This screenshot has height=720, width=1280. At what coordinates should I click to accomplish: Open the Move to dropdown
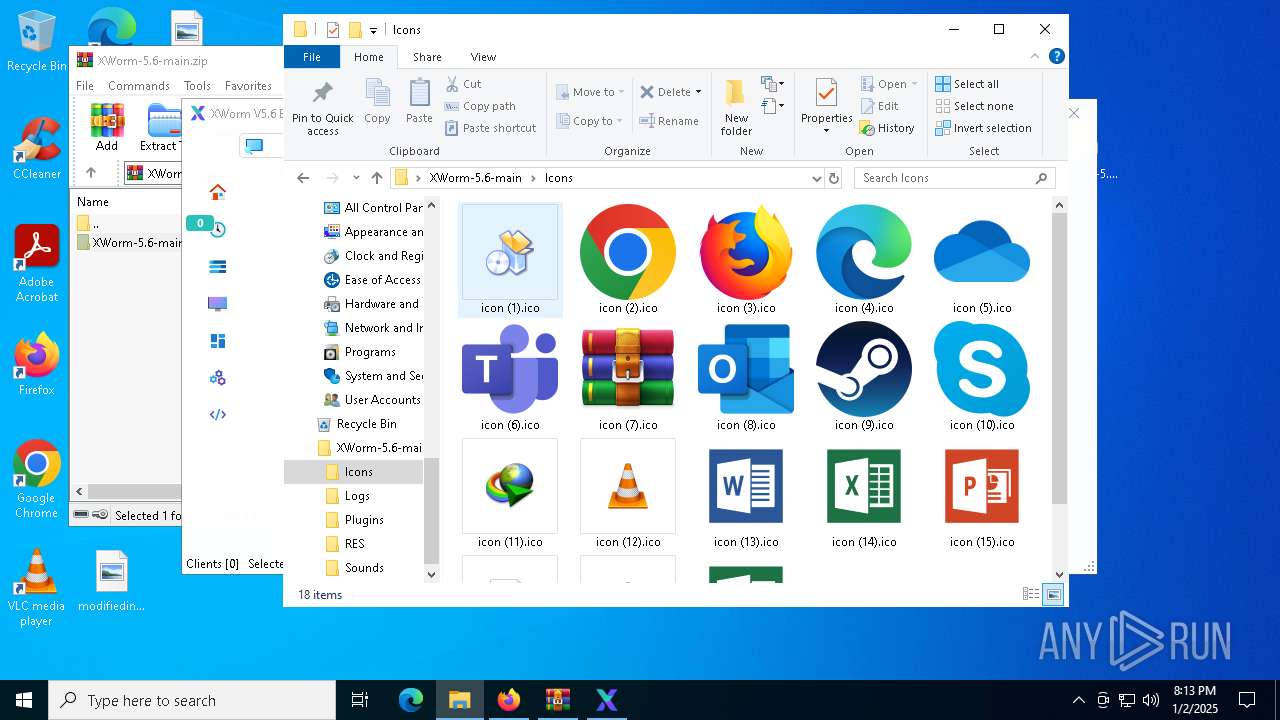pyautogui.click(x=590, y=92)
